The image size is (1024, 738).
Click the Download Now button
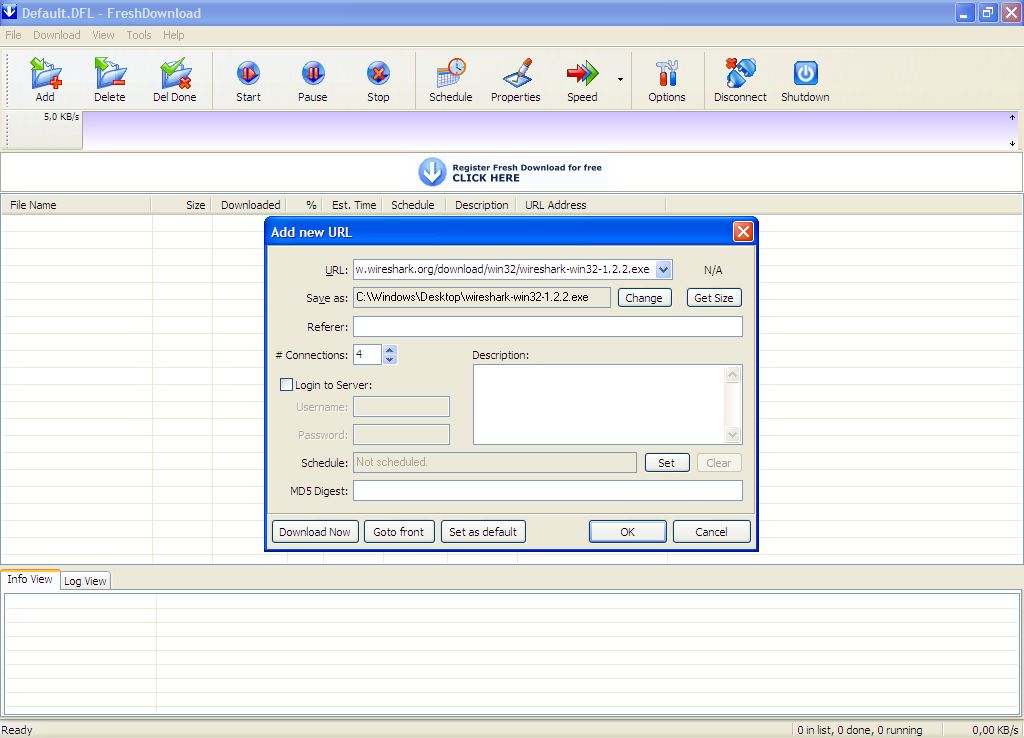(x=315, y=532)
